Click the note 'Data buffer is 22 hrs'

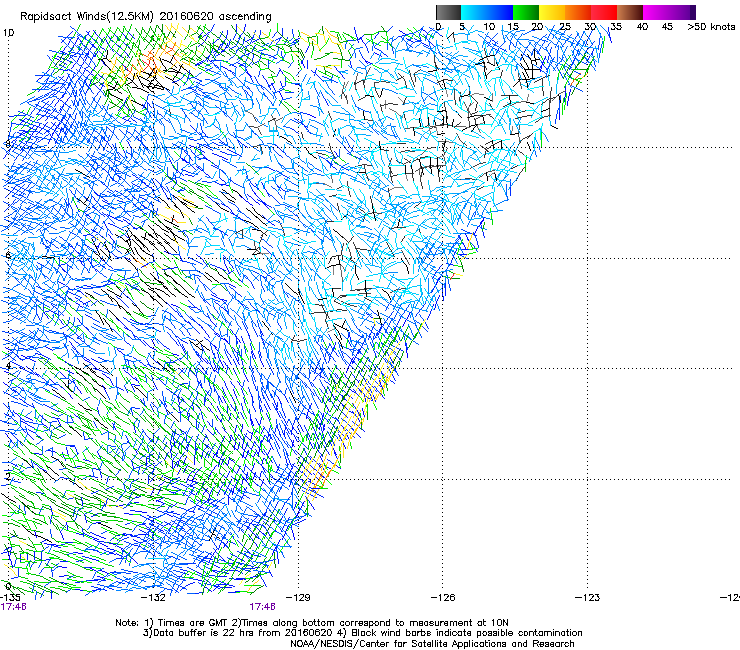pyautogui.click(x=204, y=633)
